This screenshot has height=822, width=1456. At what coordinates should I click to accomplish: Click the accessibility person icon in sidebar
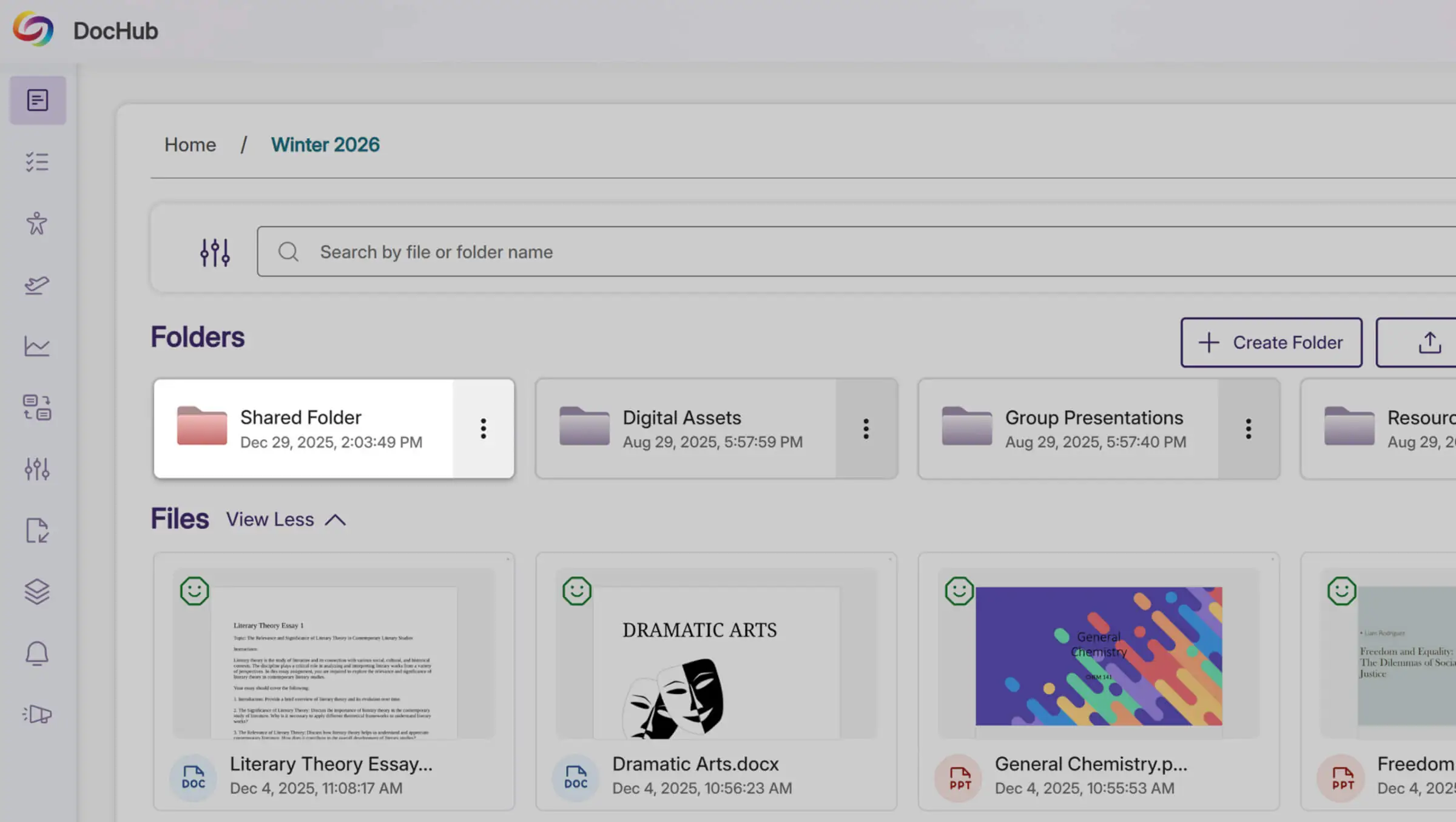point(38,223)
